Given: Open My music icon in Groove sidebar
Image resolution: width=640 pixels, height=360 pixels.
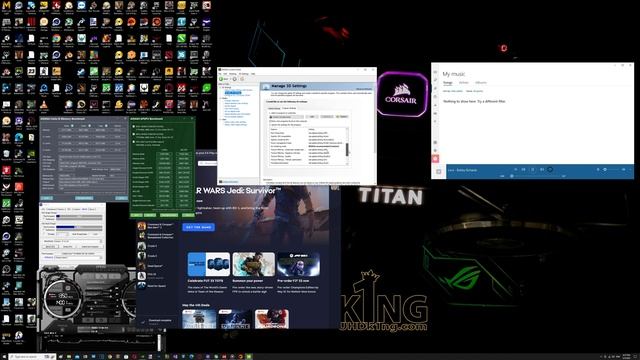Looking at the screenshot, I should [435, 88].
